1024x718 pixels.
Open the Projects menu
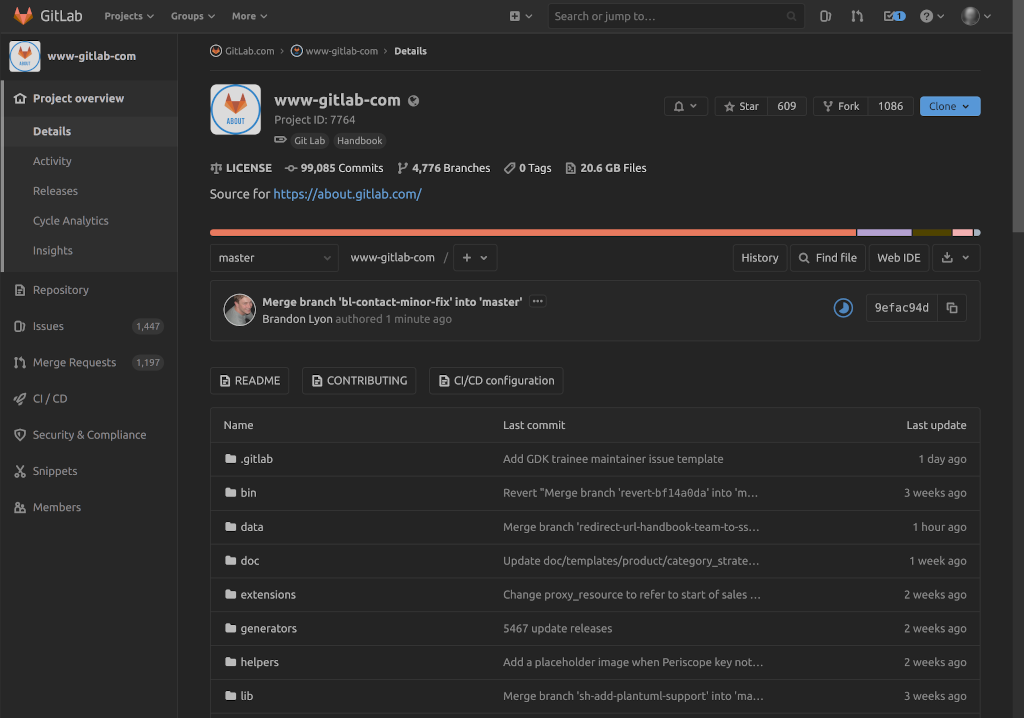[127, 15]
